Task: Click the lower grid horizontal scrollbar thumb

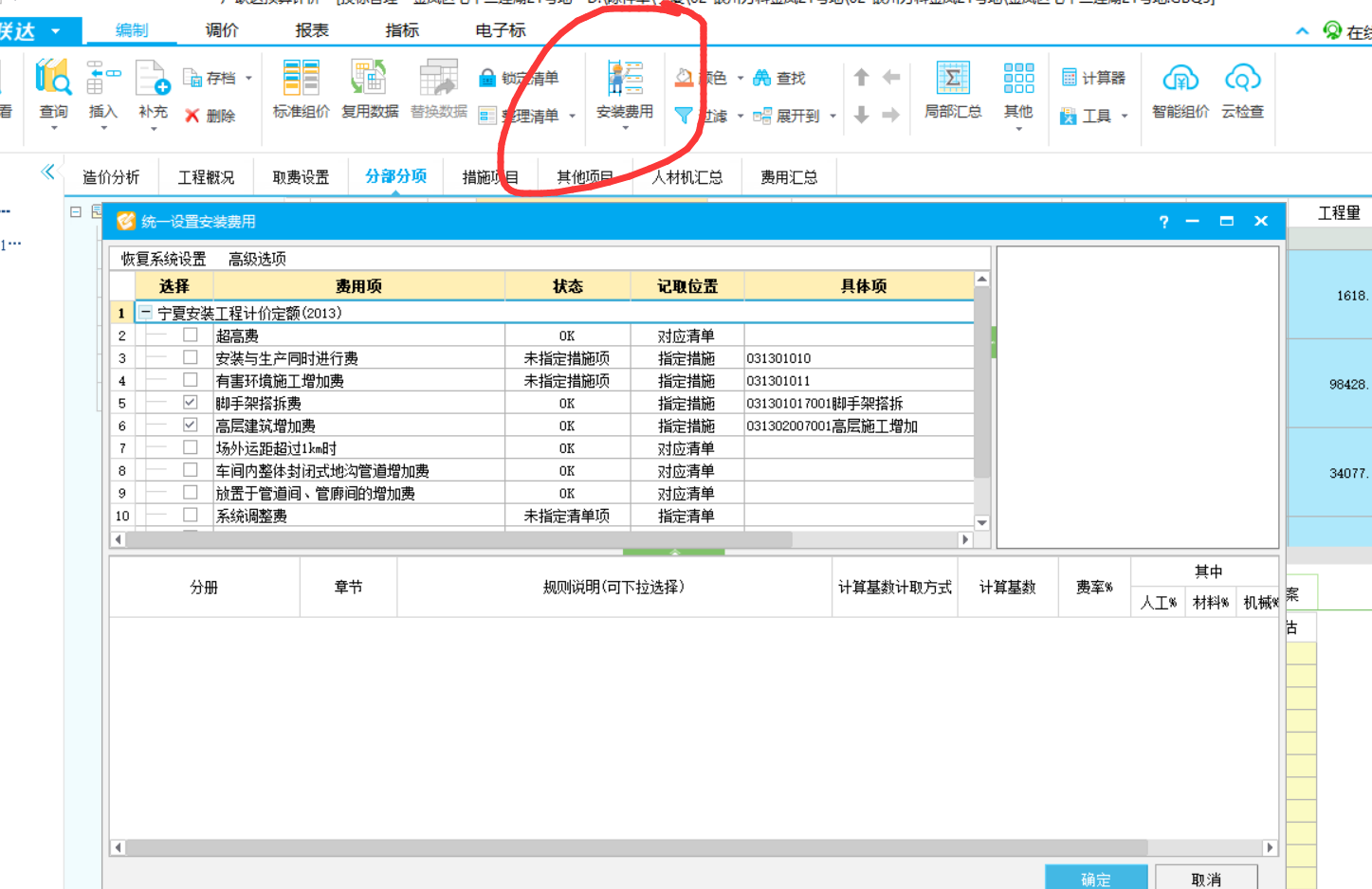Action: [x=636, y=847]
